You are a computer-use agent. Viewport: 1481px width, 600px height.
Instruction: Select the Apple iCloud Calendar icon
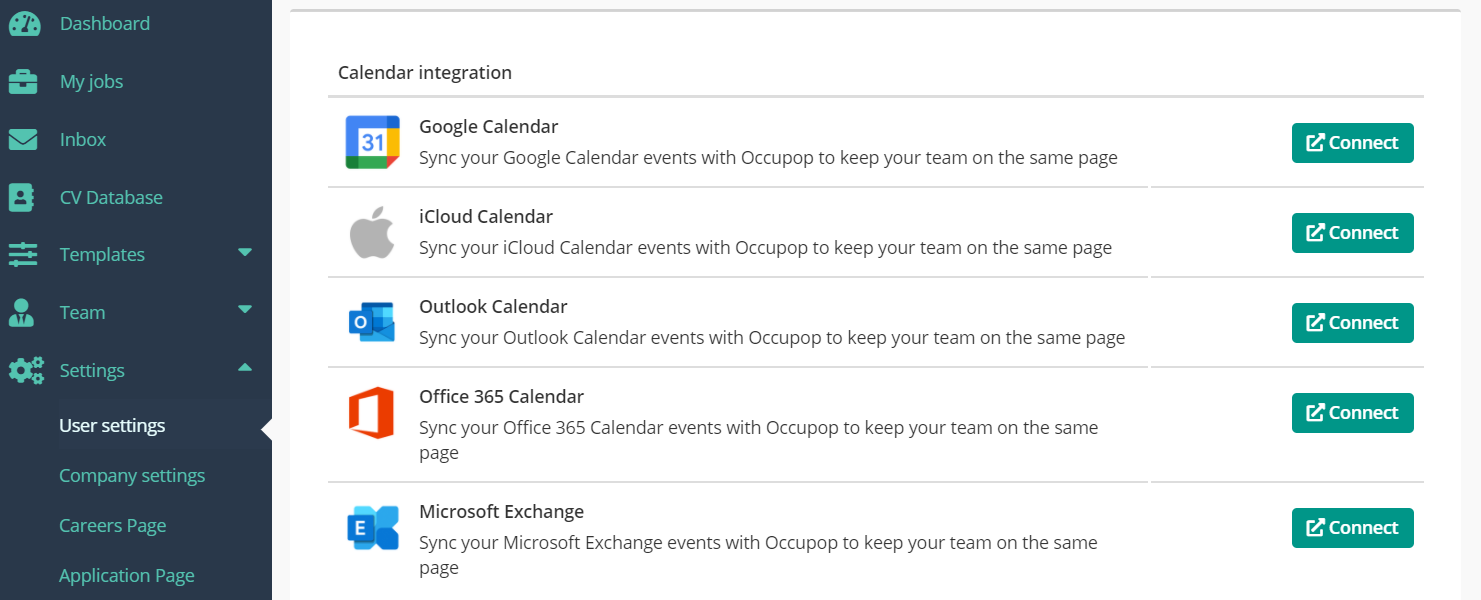point(371,231)
